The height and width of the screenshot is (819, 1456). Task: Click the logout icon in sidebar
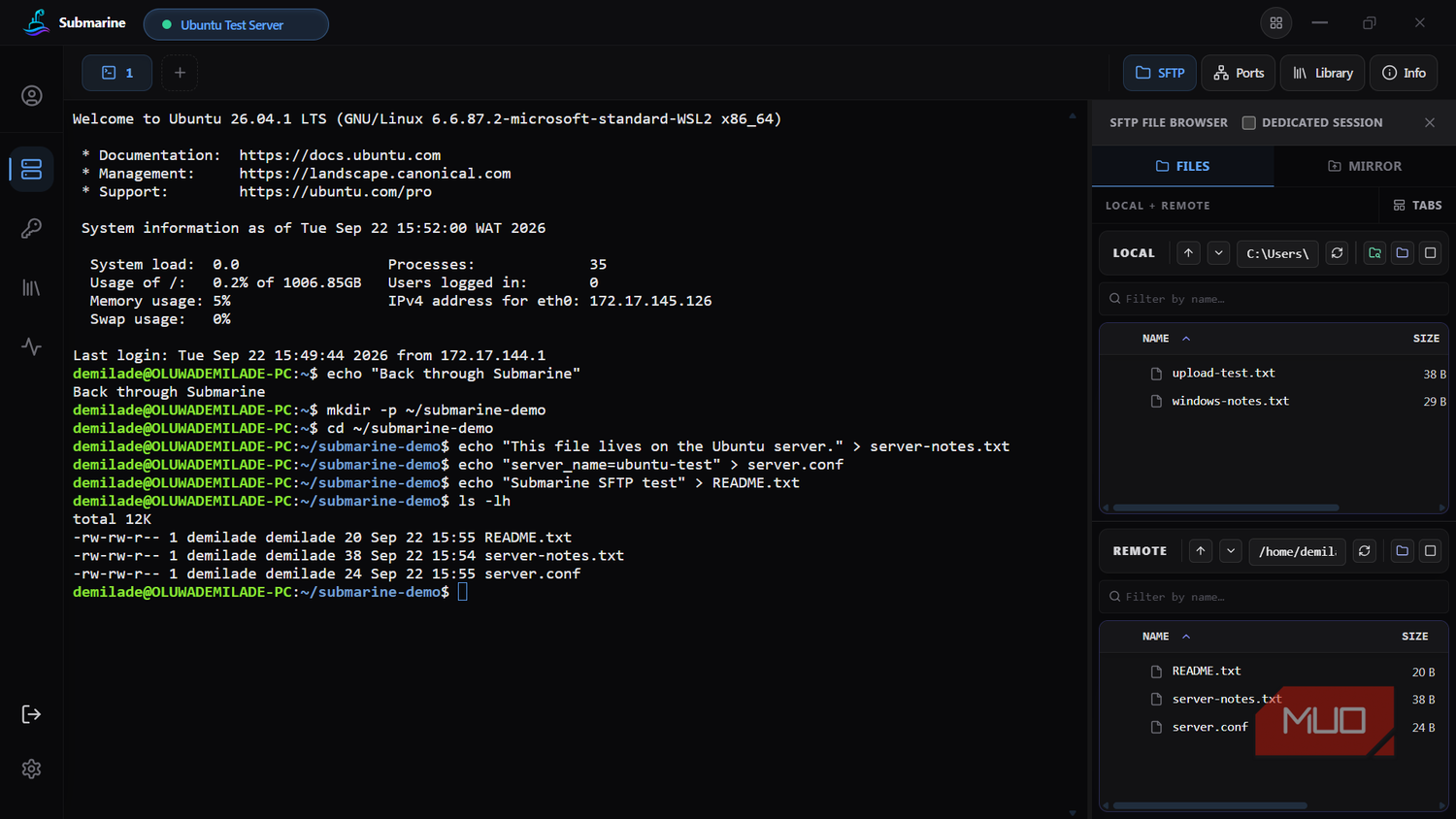pos(32,714)
